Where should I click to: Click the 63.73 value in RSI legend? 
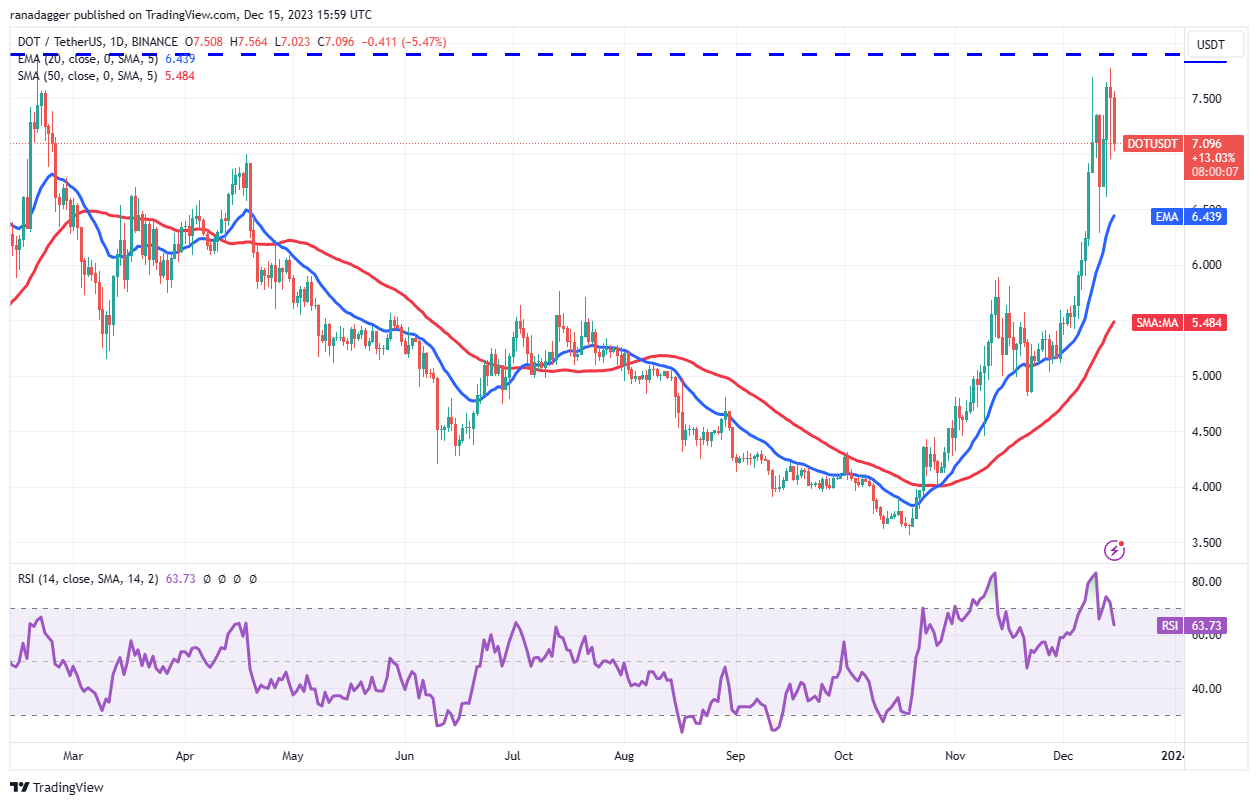coord(180,578)
